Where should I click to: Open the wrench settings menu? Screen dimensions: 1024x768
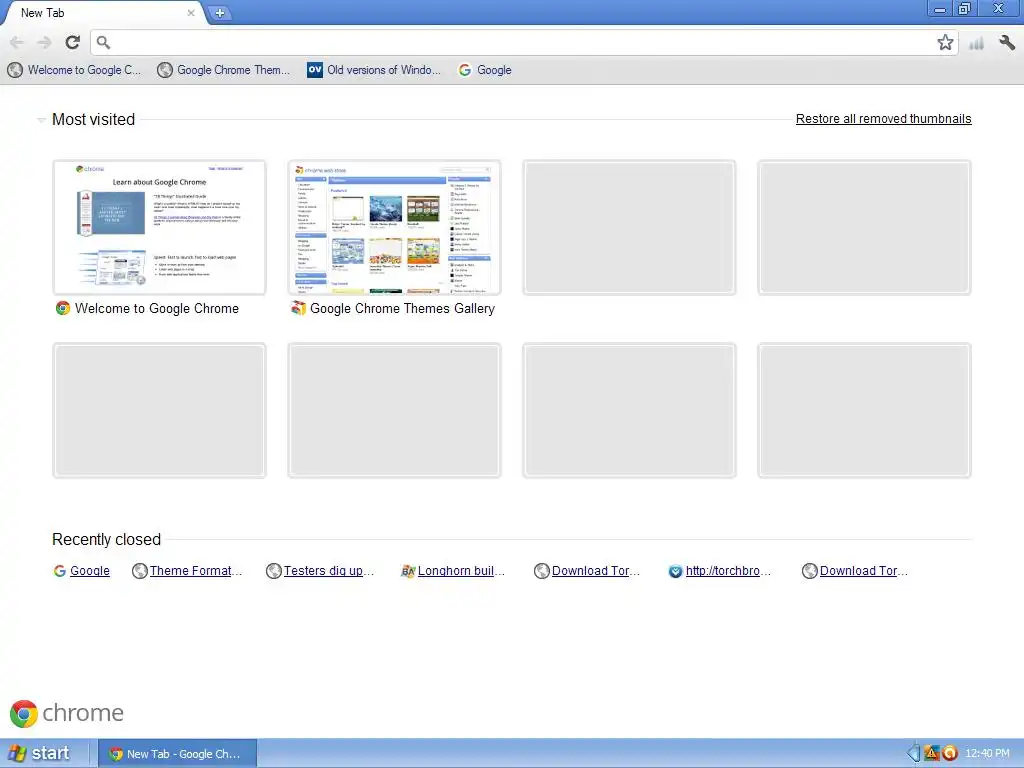pyautogui.click(x=1007, y=43)
